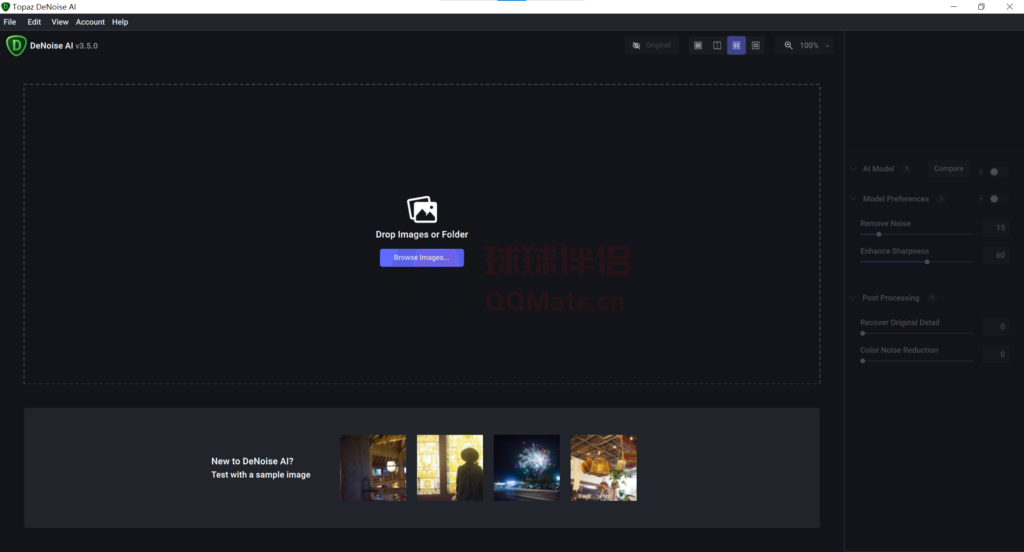This screenshot has height=552, width=1024.
Task: Click the zoom magnifier icon
Action: (x=788, y=45)
